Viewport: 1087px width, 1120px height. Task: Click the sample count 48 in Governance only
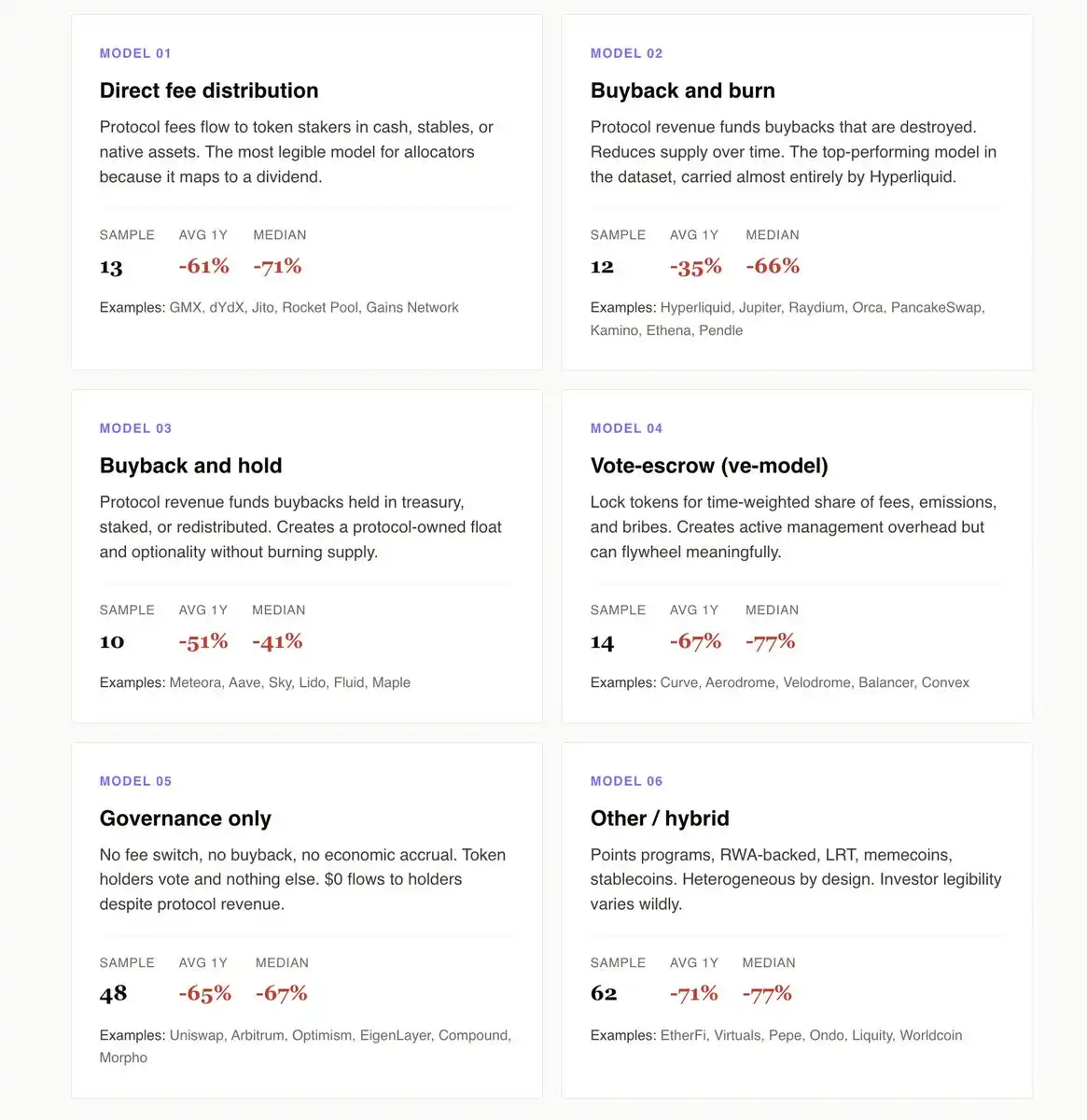(x=113, y=994)
